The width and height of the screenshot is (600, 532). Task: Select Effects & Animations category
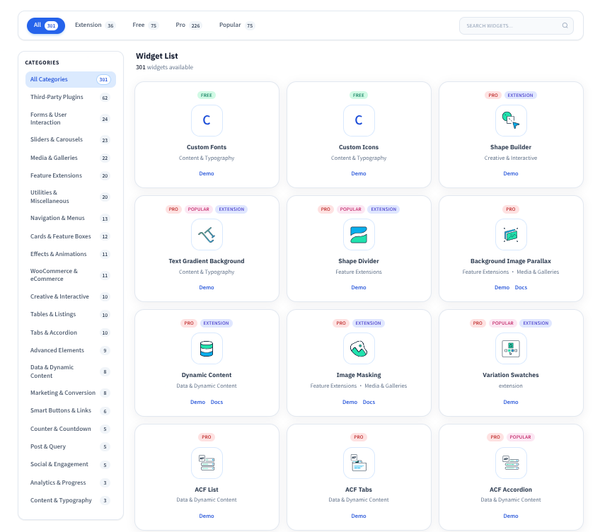[70, 254]
